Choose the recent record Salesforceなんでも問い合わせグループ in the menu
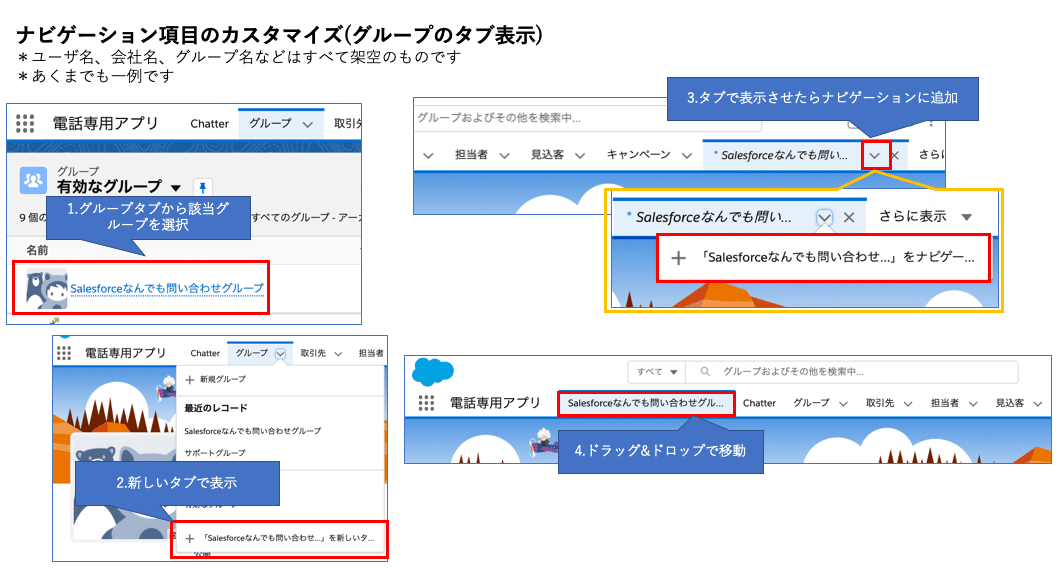 pyautogui.click(x=253, y=430)
